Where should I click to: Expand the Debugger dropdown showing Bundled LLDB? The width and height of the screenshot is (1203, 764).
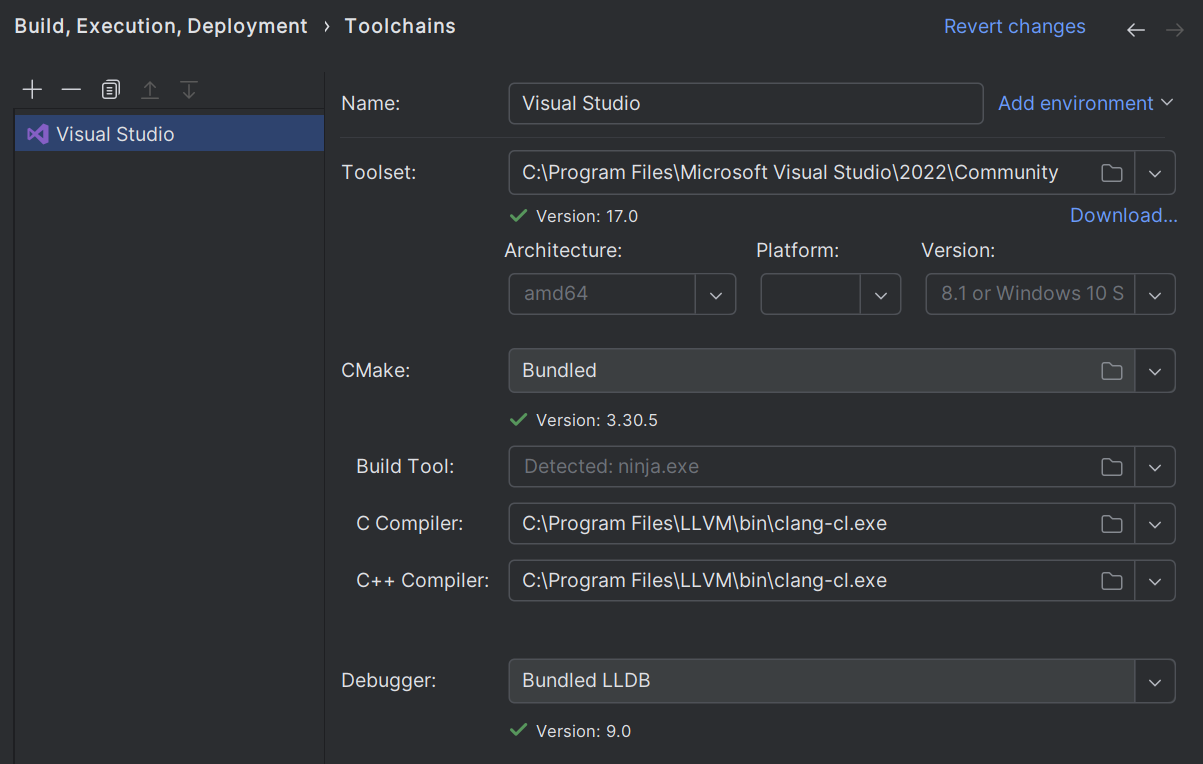click(x=1155, y=681)
